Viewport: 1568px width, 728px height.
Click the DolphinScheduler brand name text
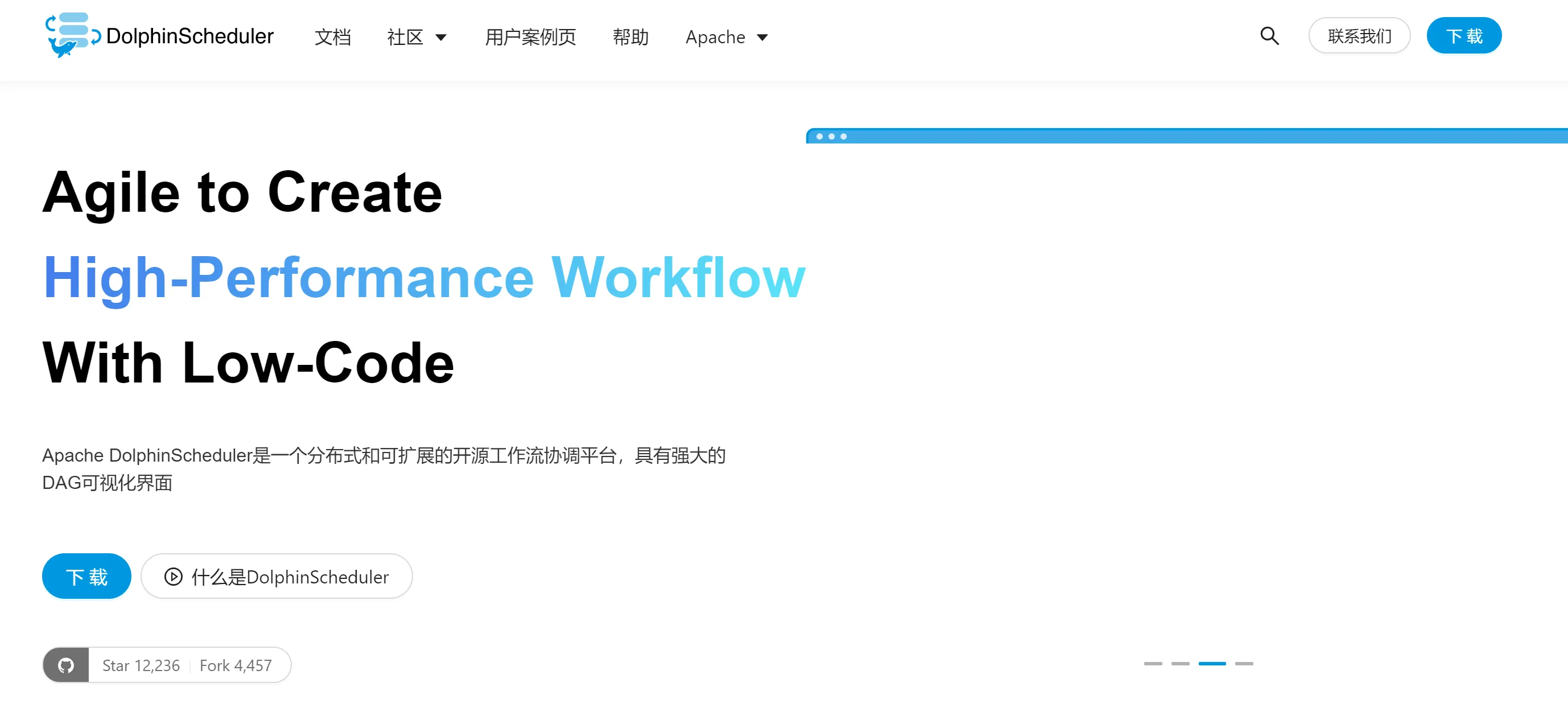pos(189,36)
